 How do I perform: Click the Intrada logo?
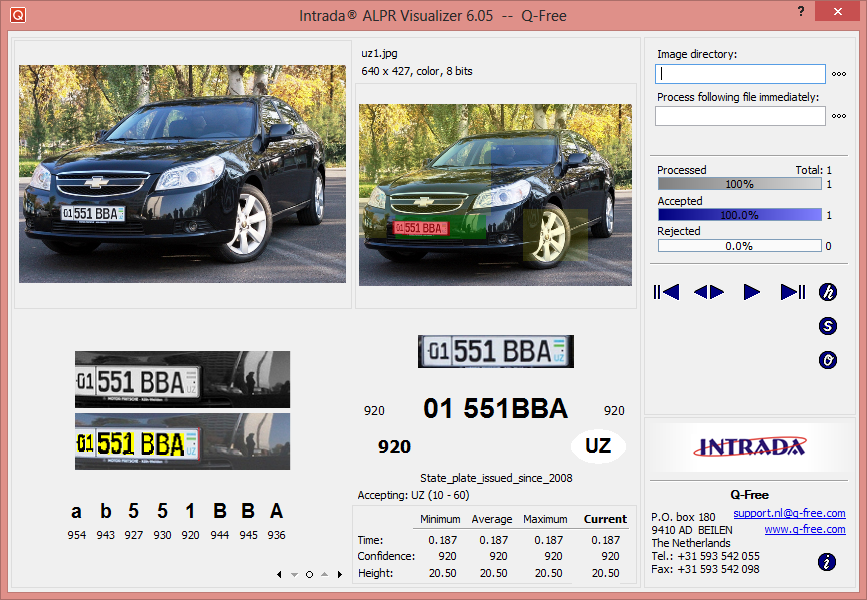pyautogui.click(x=750, y=447)
